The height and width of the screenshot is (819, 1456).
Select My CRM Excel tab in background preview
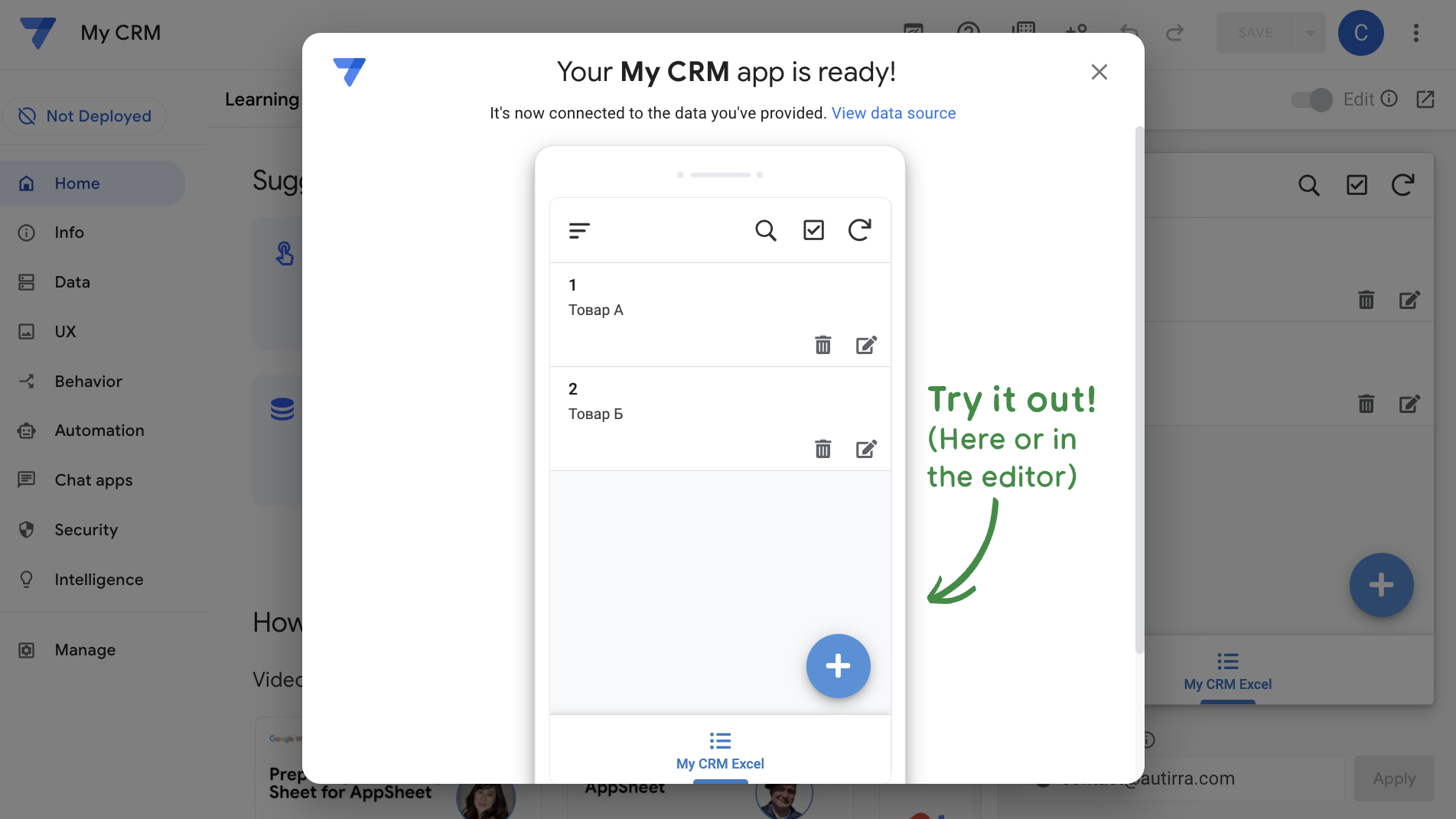tap(1227, 673)
